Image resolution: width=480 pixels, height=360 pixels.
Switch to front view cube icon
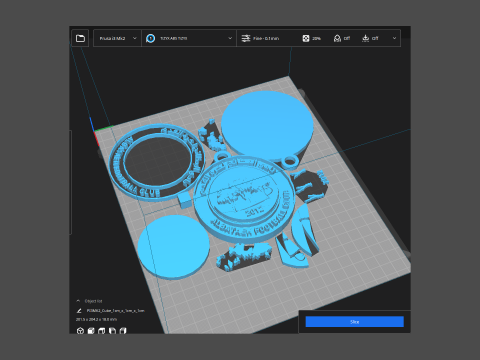coord(91,331)
